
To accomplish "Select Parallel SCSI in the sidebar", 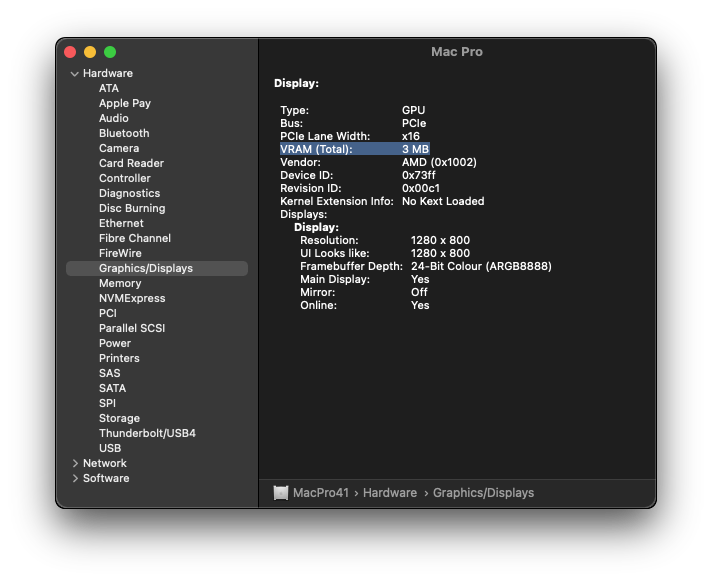I will tap(132, 328).
